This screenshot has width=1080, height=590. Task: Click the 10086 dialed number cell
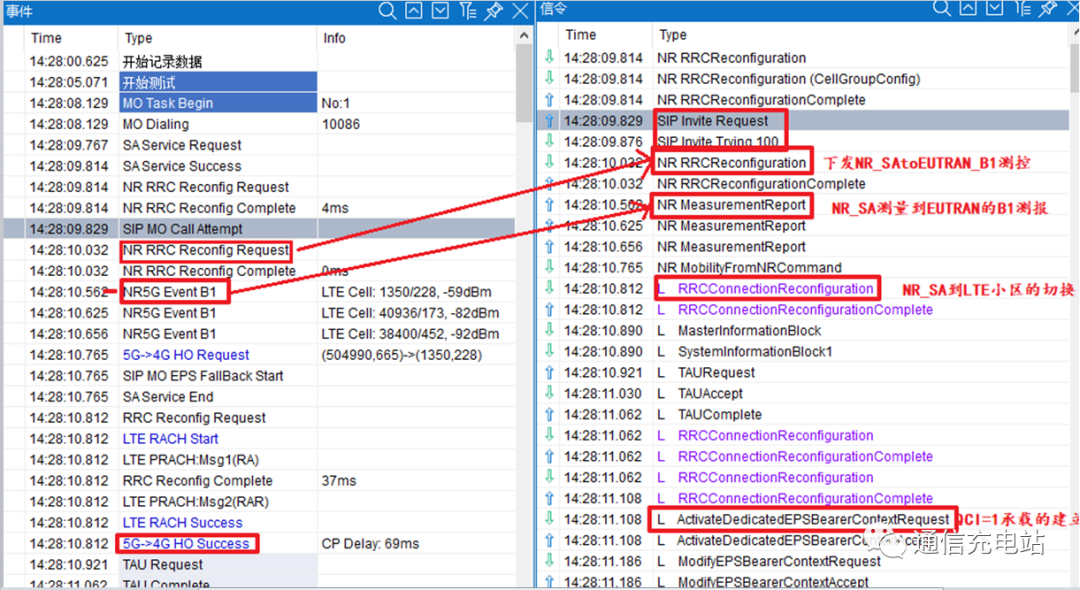[341, 124]
